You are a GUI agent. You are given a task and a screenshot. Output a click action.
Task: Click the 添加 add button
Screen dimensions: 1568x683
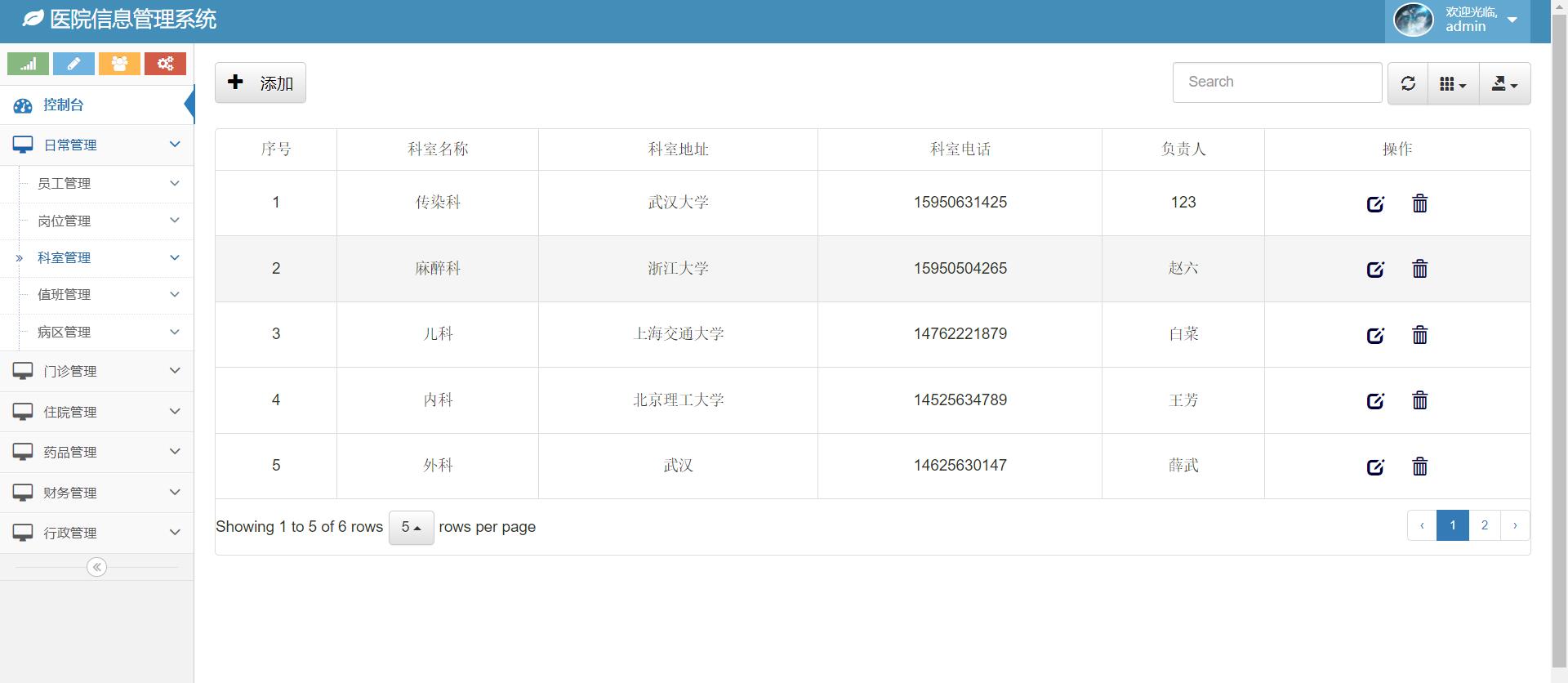point(261,83)
